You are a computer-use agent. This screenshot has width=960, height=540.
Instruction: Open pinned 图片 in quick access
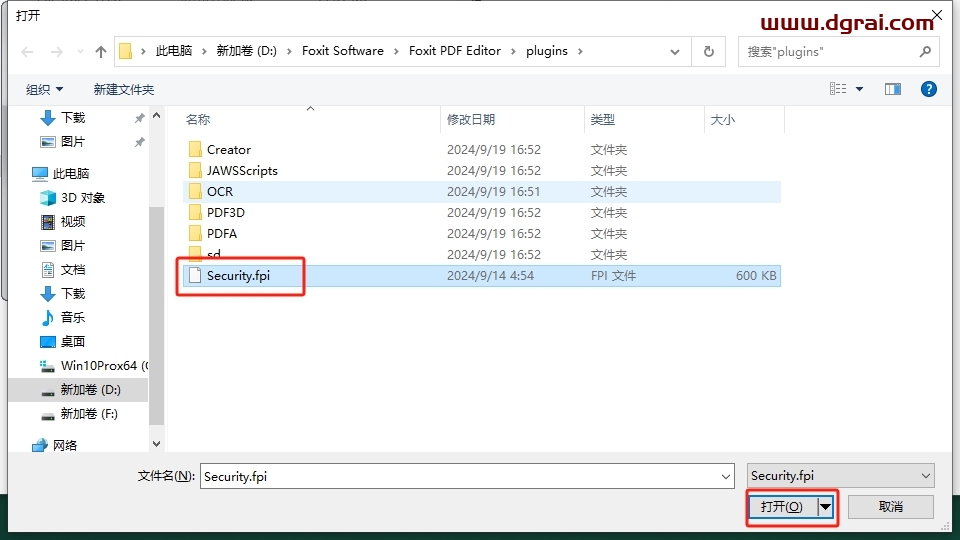73,141
